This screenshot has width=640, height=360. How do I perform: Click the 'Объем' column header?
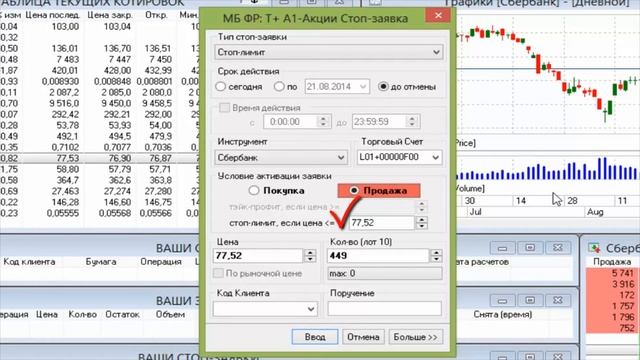tap(170, 315)
